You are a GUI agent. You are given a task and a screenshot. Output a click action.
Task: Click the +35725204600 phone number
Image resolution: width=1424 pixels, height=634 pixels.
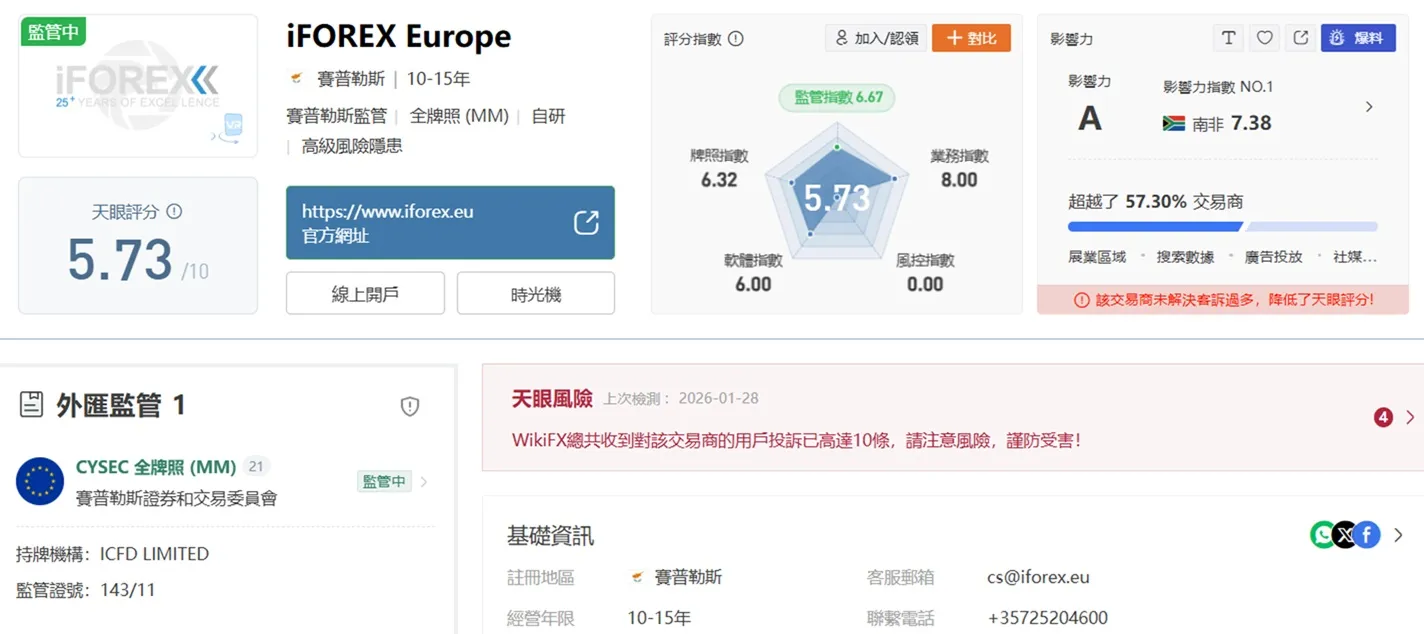[x=1047, y=618]
